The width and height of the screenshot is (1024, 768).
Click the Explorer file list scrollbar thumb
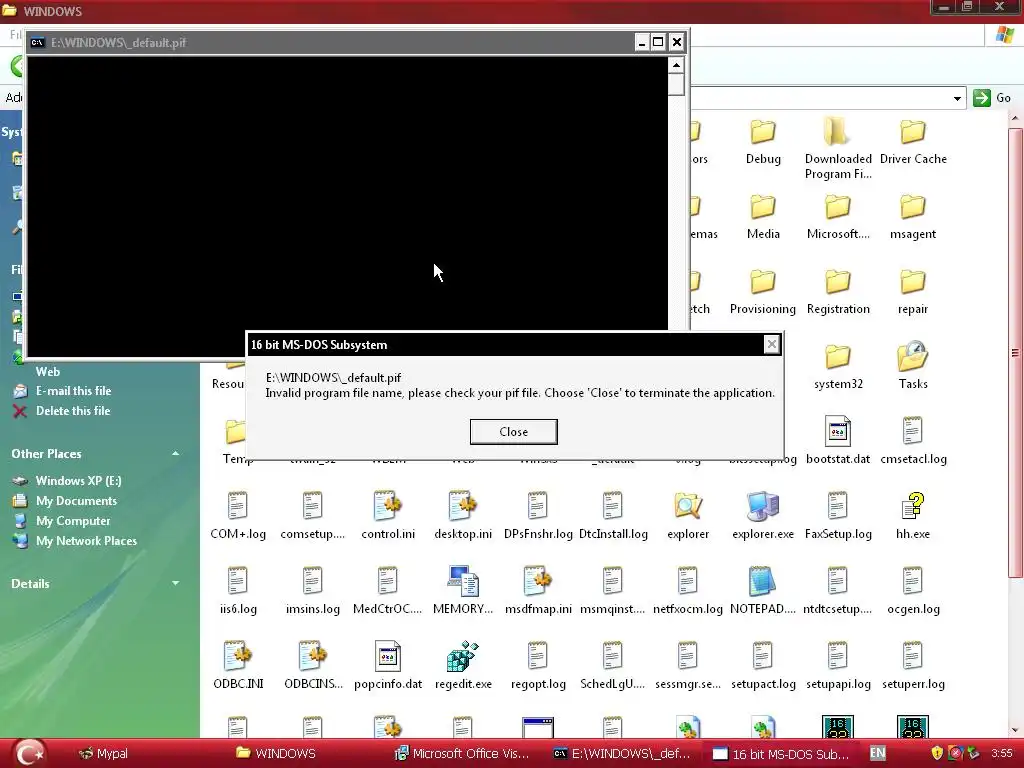pos(1014,353)
